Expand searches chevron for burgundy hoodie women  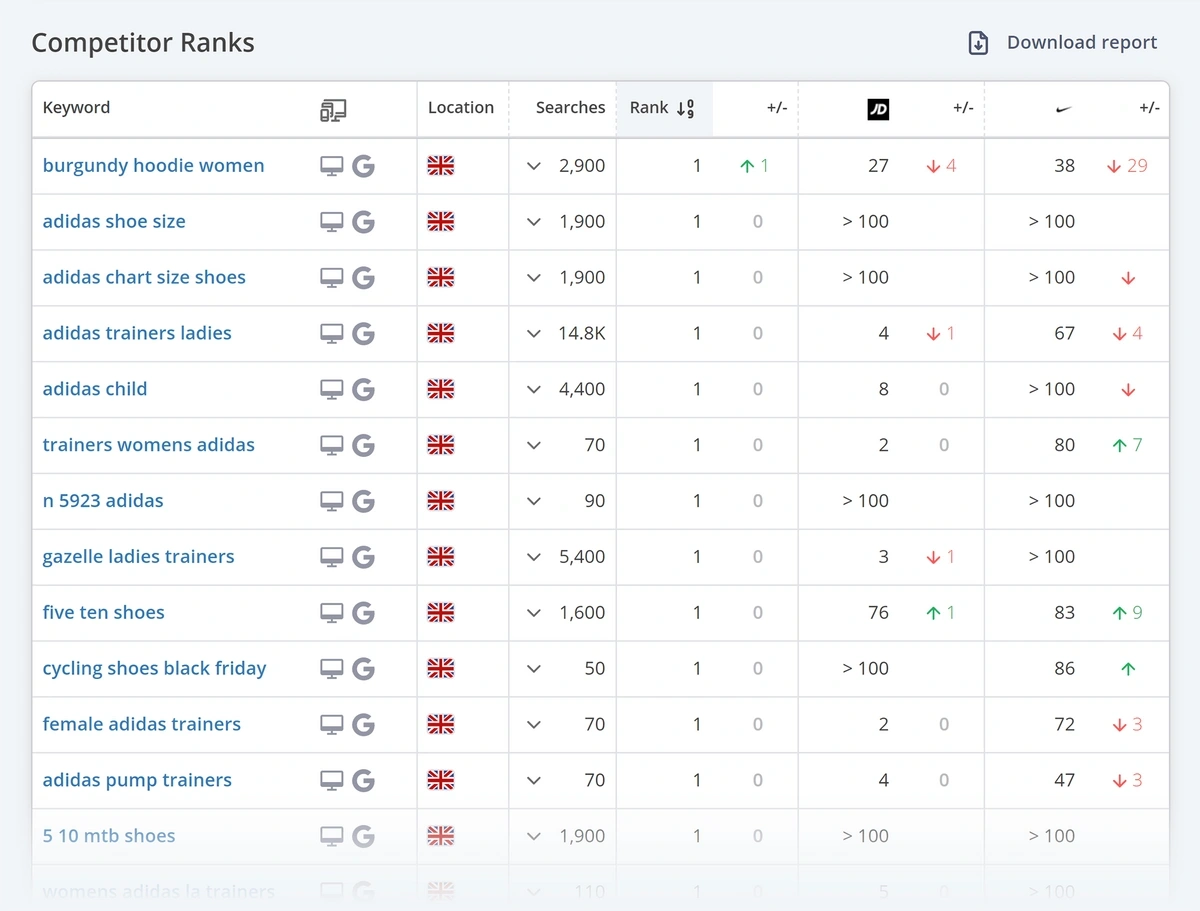(534, 166)
